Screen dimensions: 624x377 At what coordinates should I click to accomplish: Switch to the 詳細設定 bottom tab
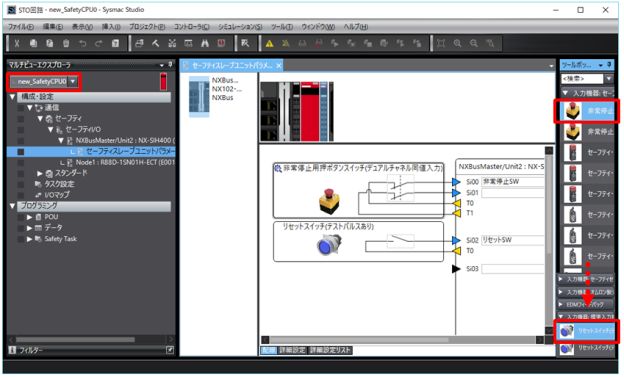(x=292, y=350)
